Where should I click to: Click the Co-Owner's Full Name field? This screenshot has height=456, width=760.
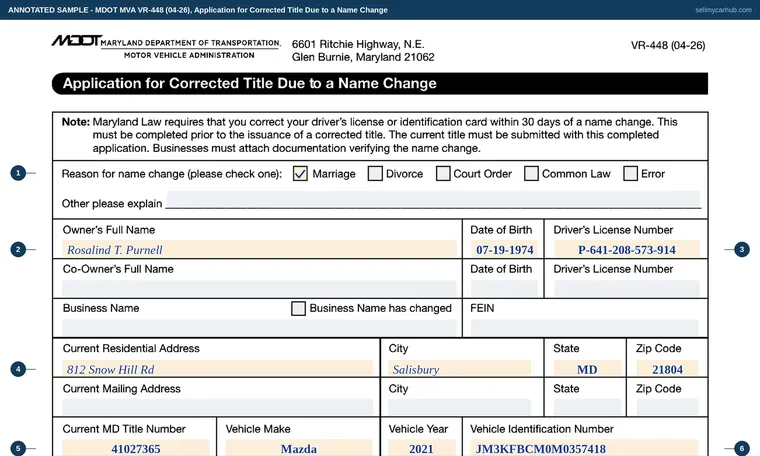[259, 288]
